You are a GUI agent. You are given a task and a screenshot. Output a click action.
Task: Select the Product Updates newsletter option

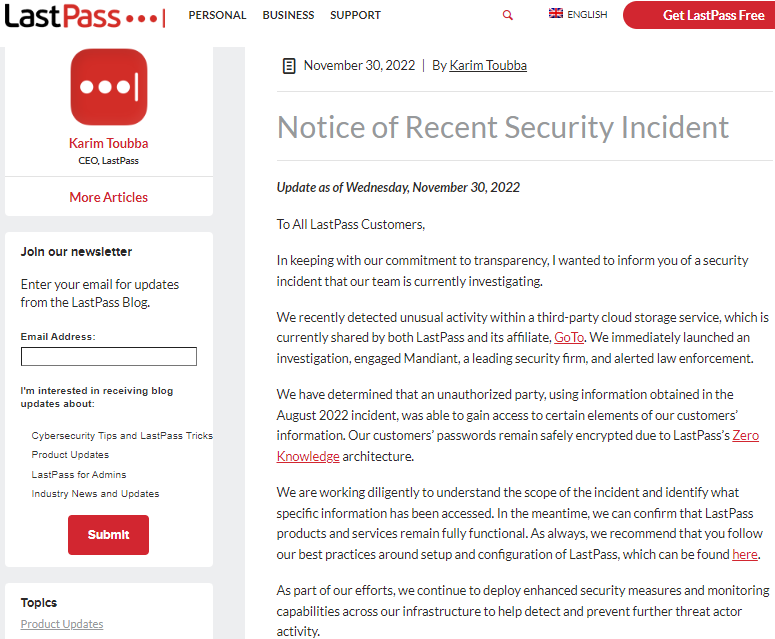tap(69, 455)
